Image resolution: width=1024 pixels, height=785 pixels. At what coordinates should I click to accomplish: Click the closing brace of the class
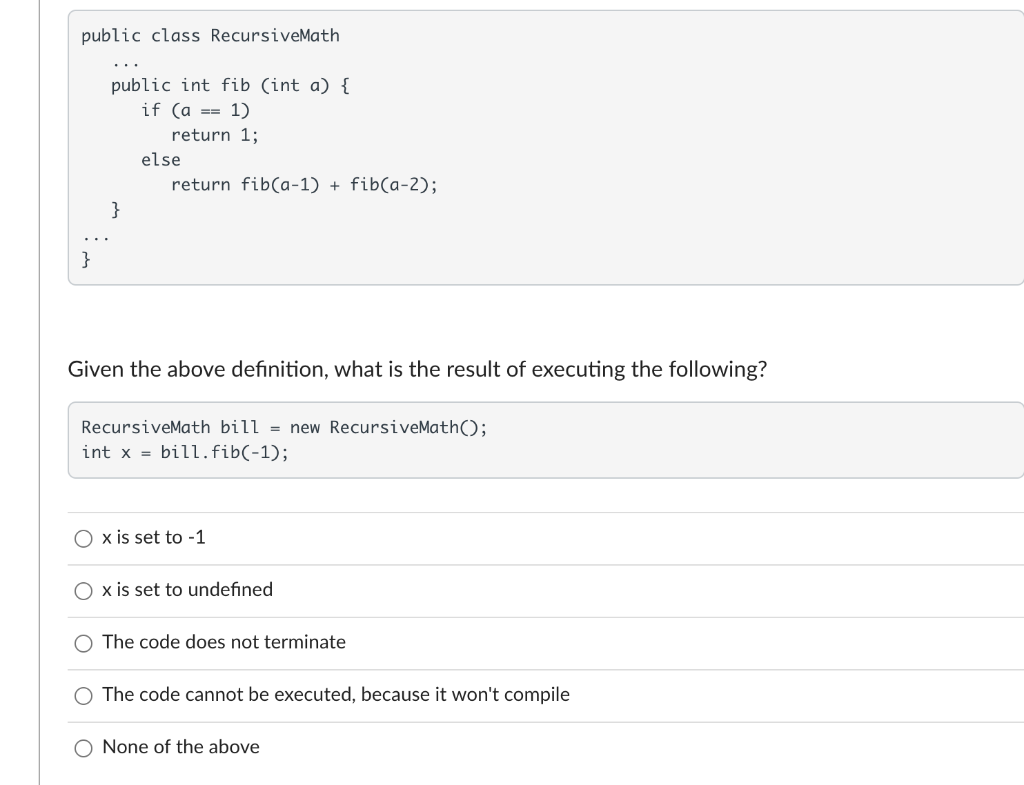(x=86, y=259)
